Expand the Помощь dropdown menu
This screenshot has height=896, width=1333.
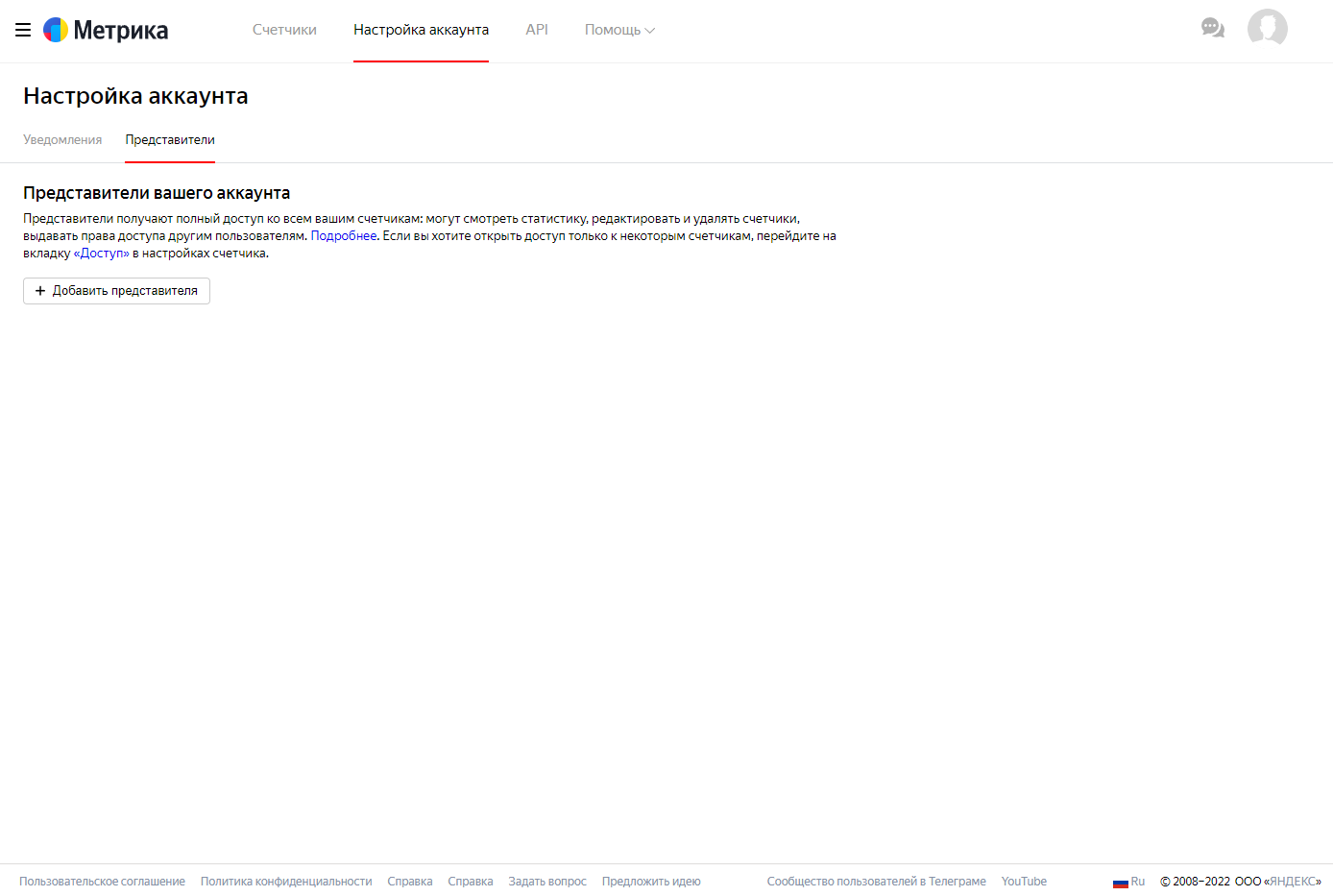tap(619, 30)
